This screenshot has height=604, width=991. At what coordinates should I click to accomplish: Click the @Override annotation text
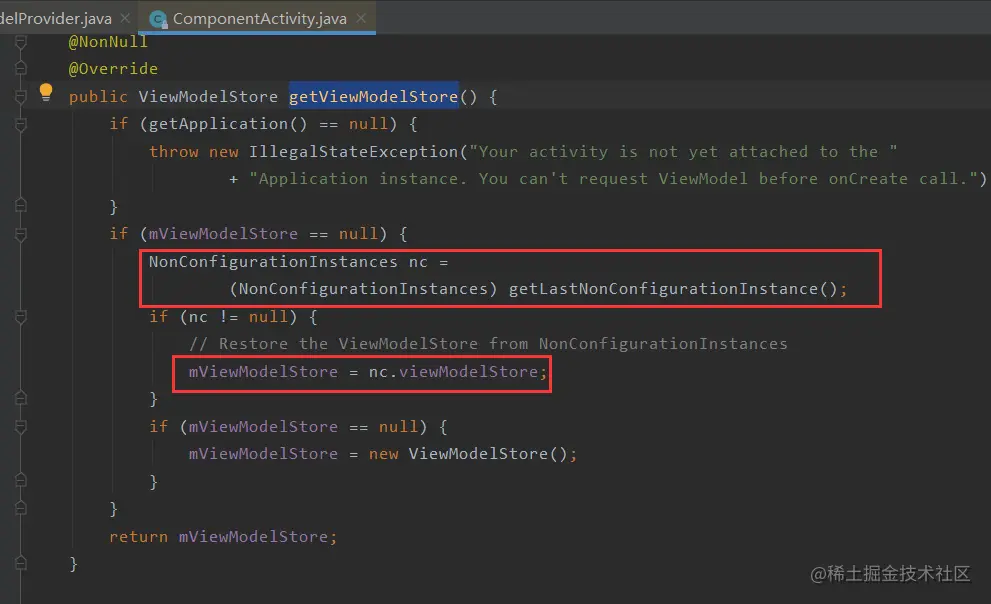coord(113,68)
